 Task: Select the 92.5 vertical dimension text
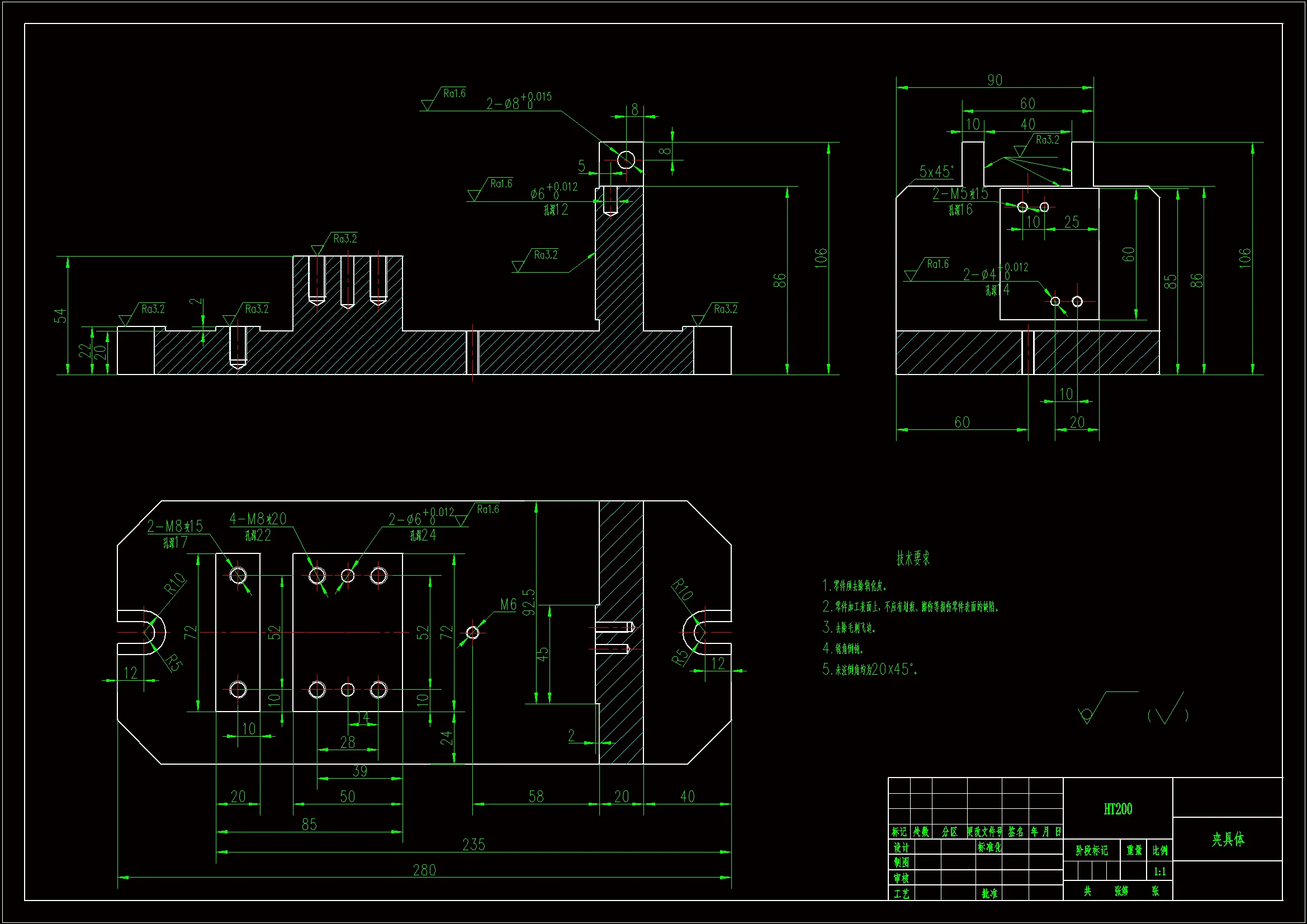click(x=529, y=602)
